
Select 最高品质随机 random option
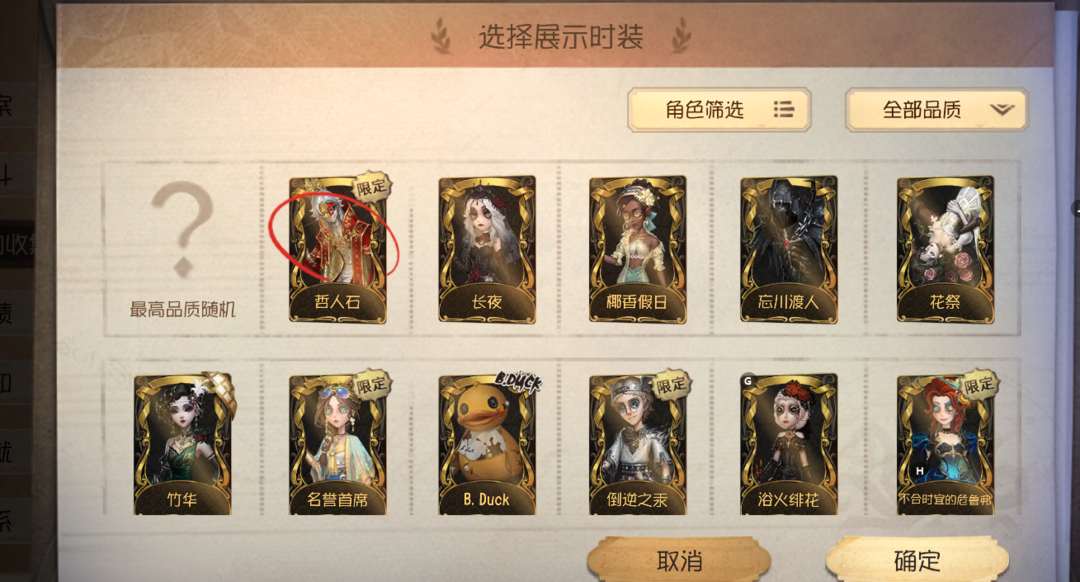pyautogui.click(x=183, y=309)
